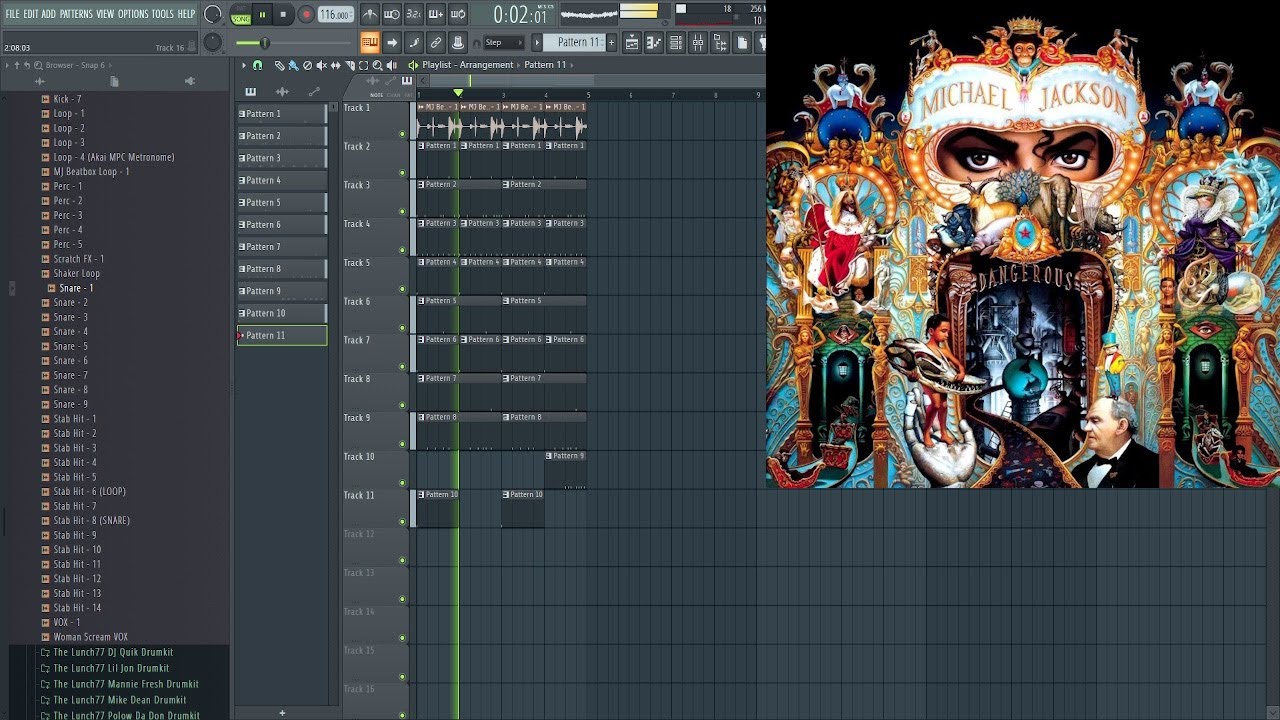
Task: Select the Paint brush tool in playlist
Action: 293,65
